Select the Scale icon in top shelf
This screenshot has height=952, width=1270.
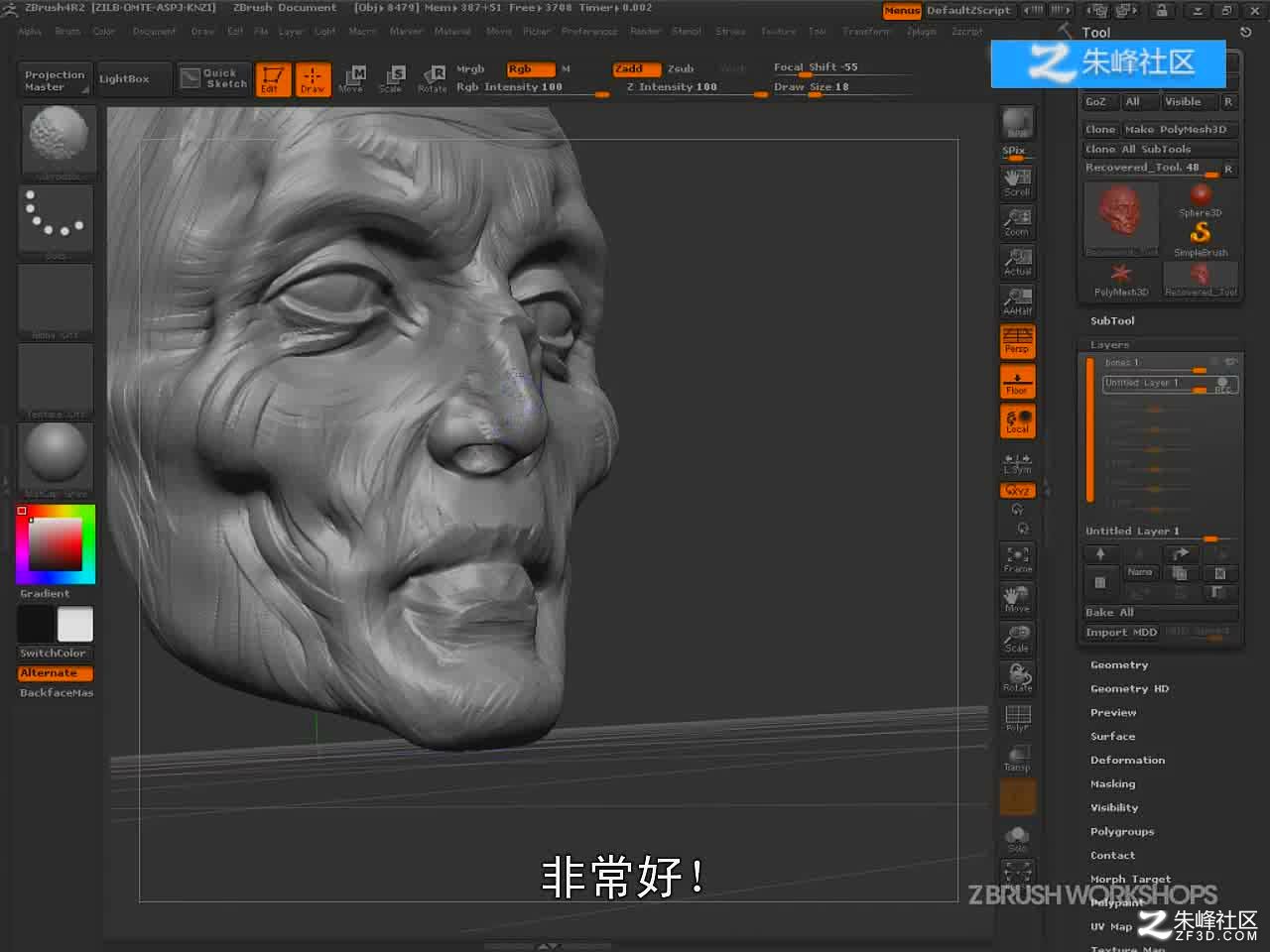tap(391, 78)
